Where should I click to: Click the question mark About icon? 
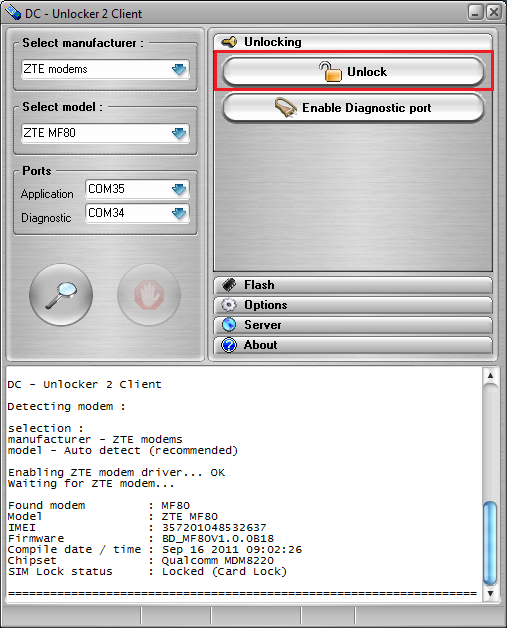229,345
